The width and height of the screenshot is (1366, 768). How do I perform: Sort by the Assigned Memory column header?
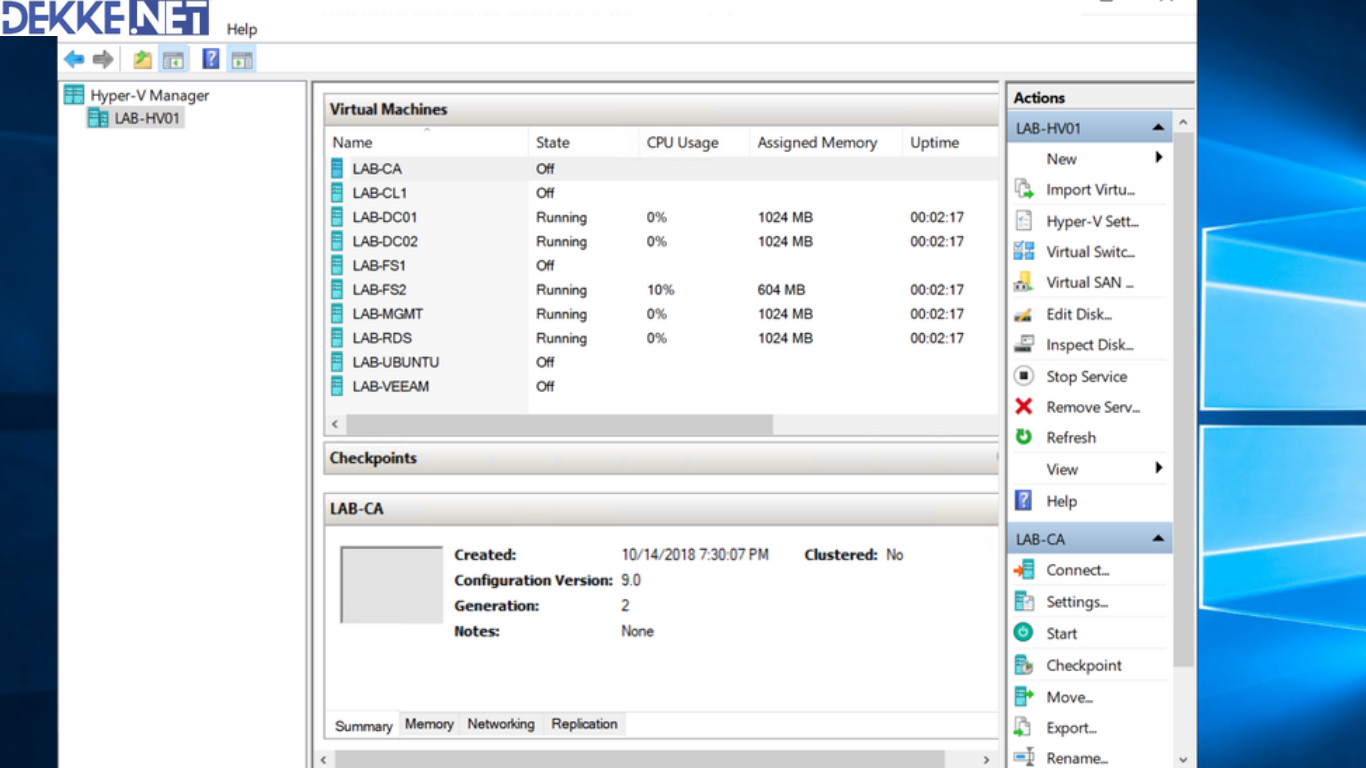(826, 142)
